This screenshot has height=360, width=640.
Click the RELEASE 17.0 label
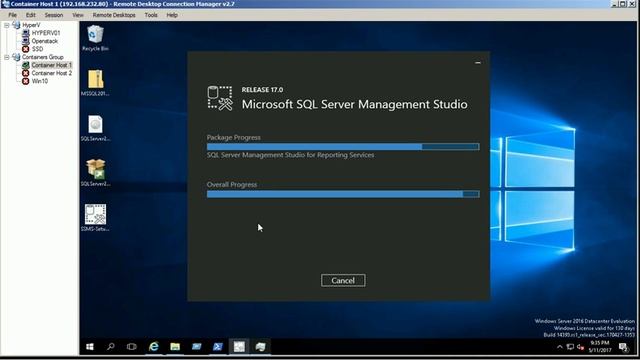point(262,90)
